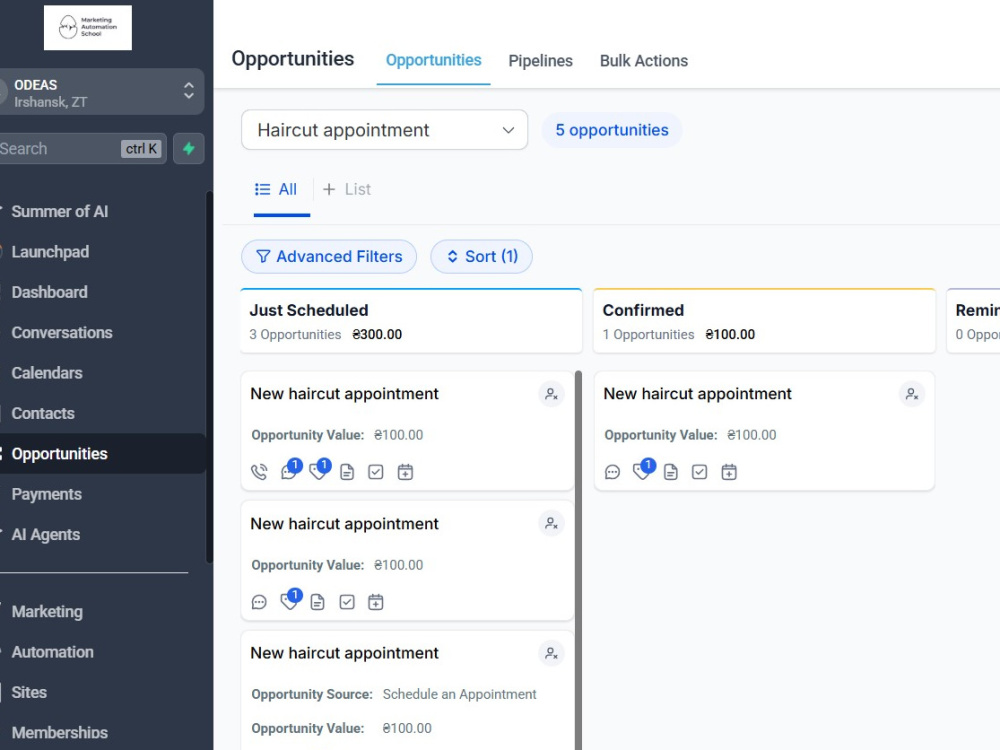Open Sites from sidebar

click(29, 692)
